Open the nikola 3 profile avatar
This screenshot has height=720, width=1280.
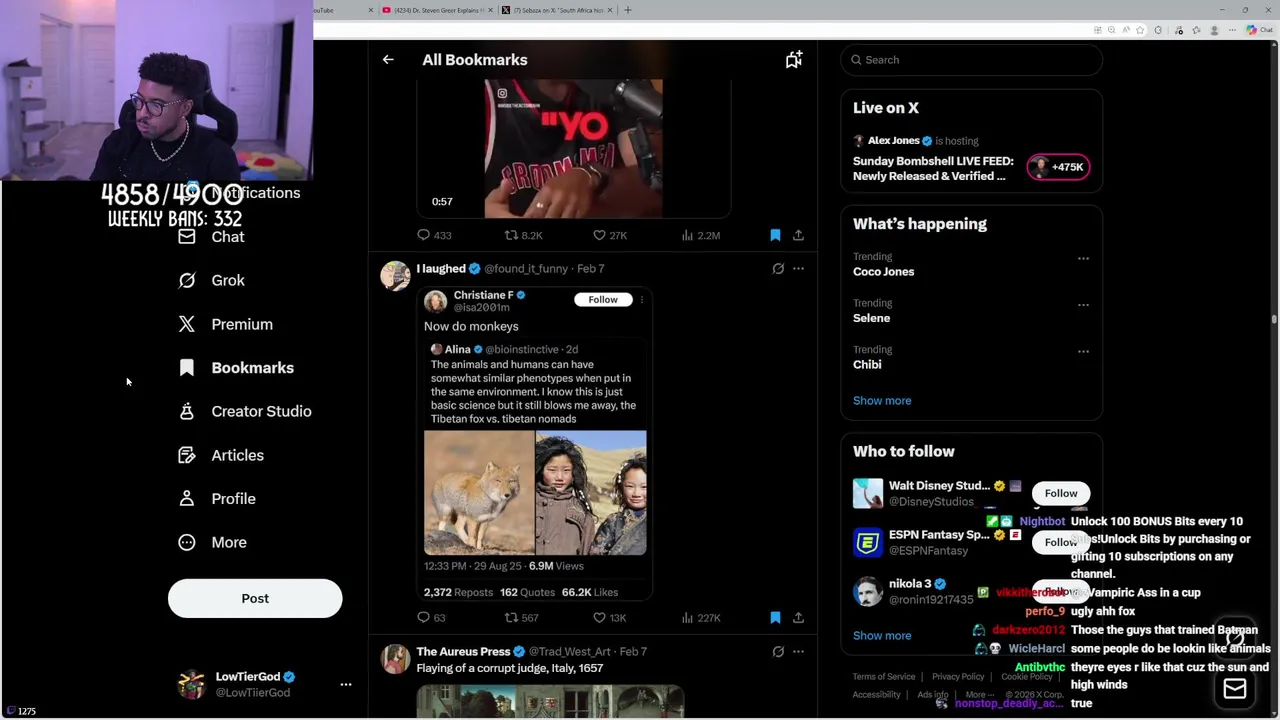(868, 592)
